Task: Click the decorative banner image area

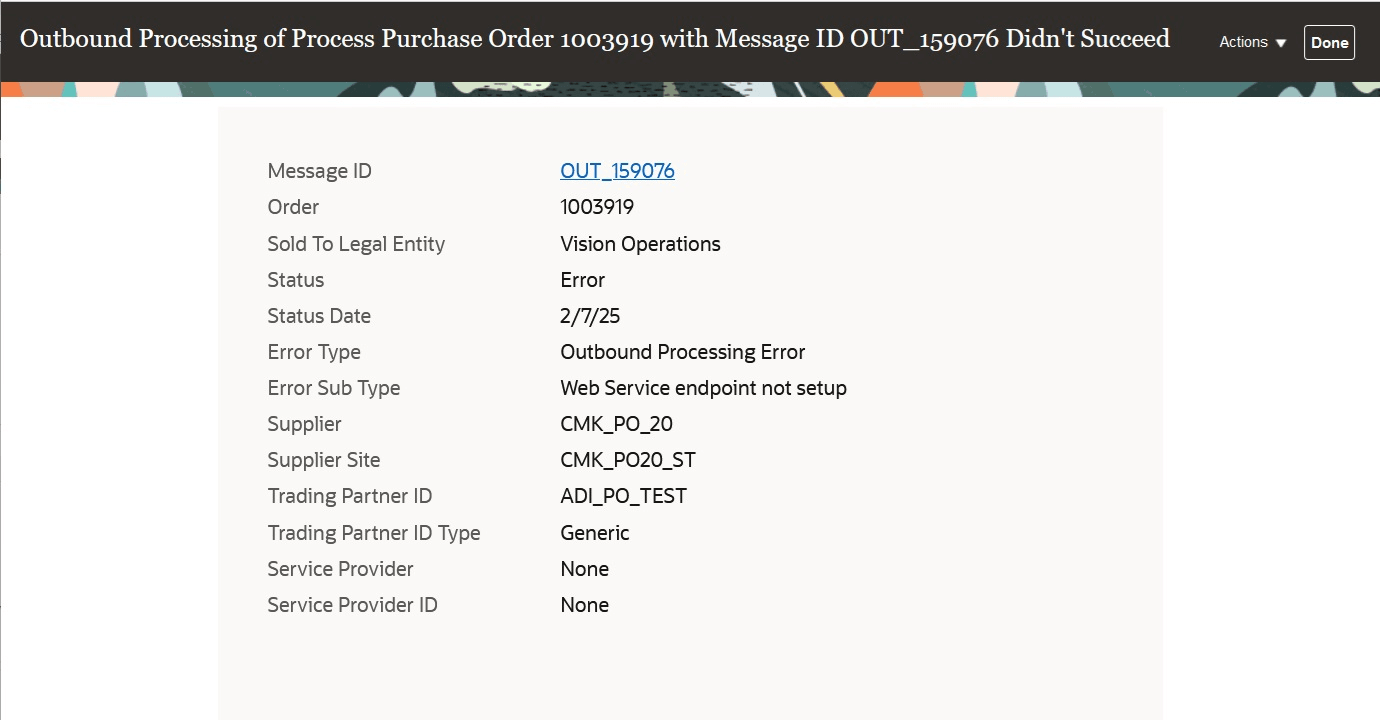Action: point(690,85)
